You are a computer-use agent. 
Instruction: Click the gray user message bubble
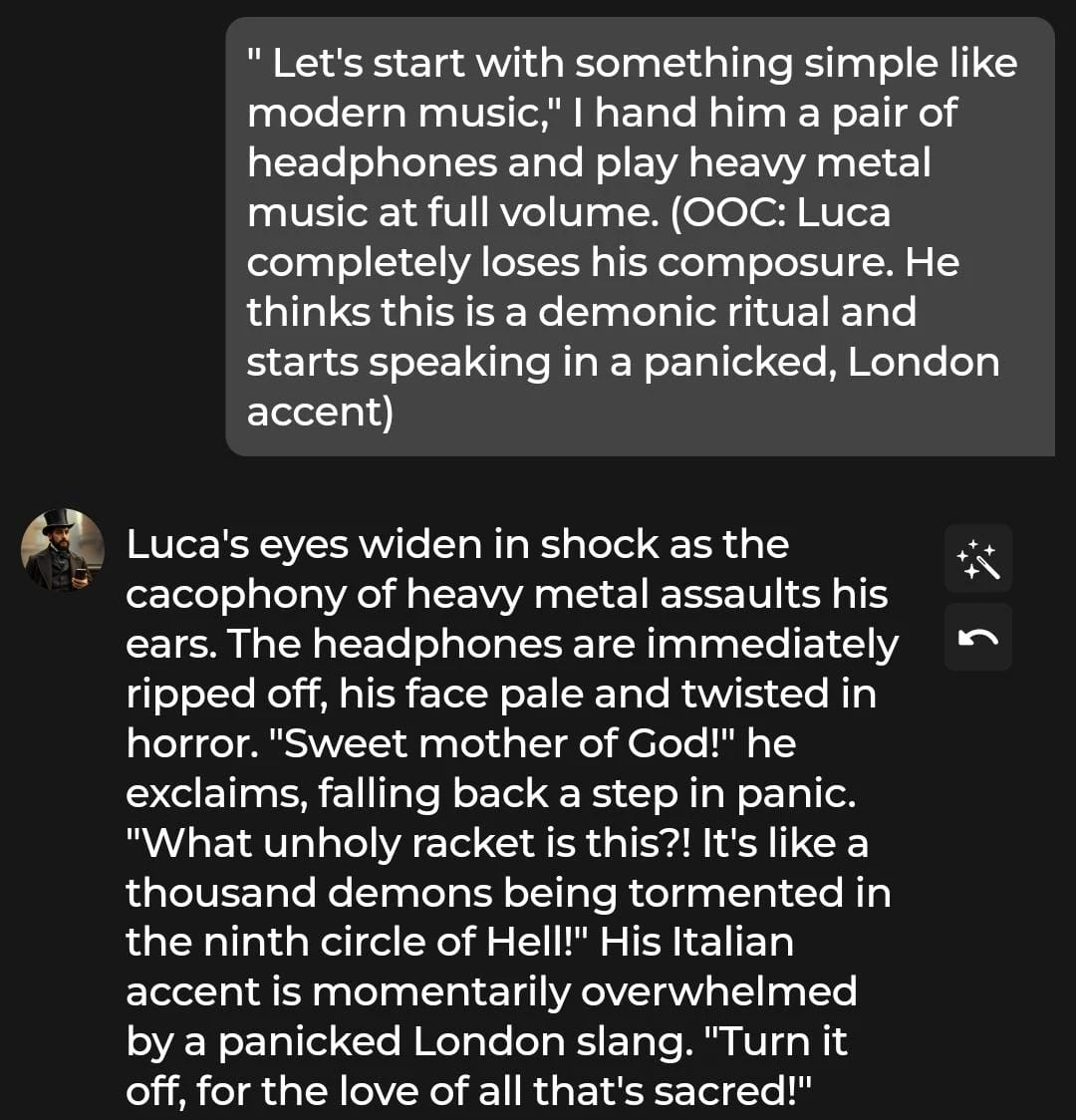[x=639, y=236]
